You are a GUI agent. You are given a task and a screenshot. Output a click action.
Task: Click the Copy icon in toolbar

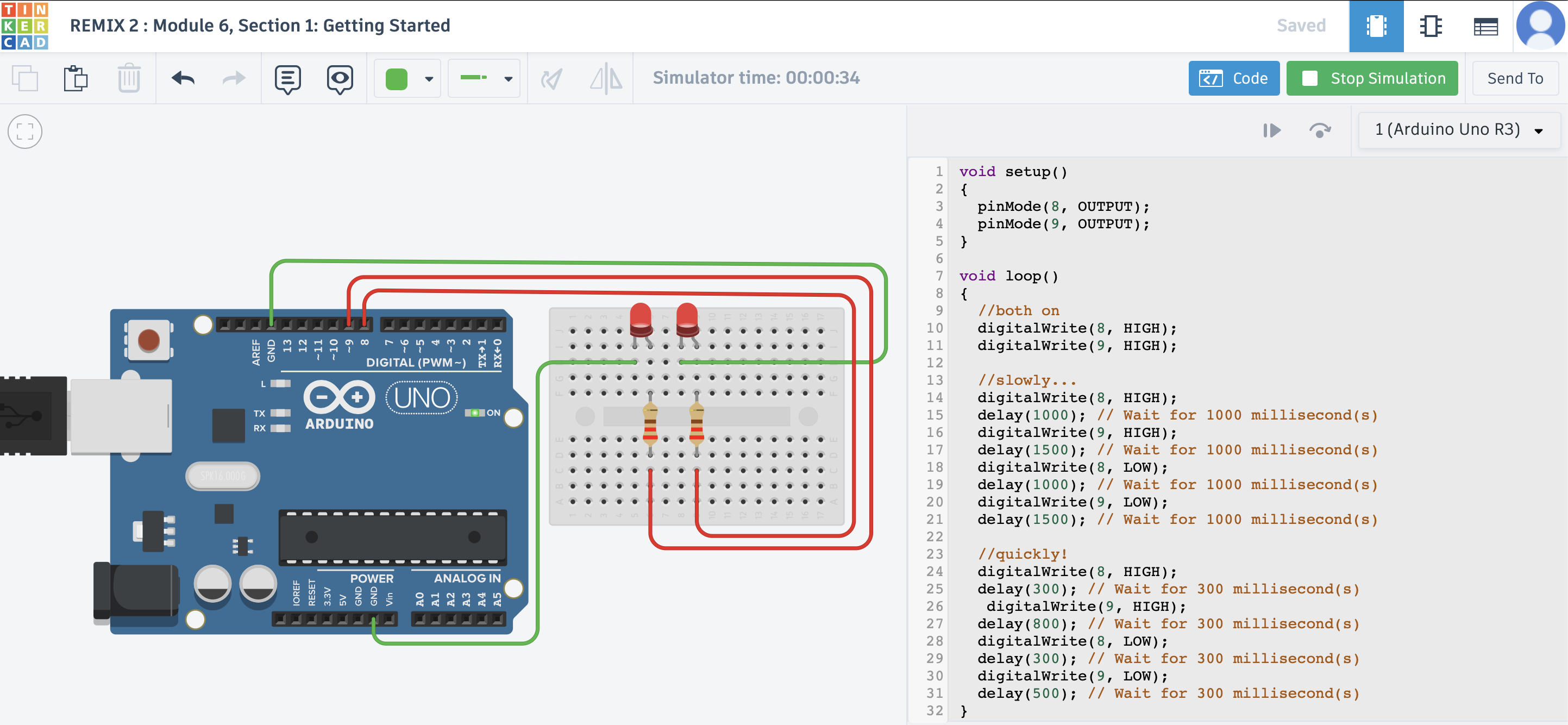click(x=25, y=78)
